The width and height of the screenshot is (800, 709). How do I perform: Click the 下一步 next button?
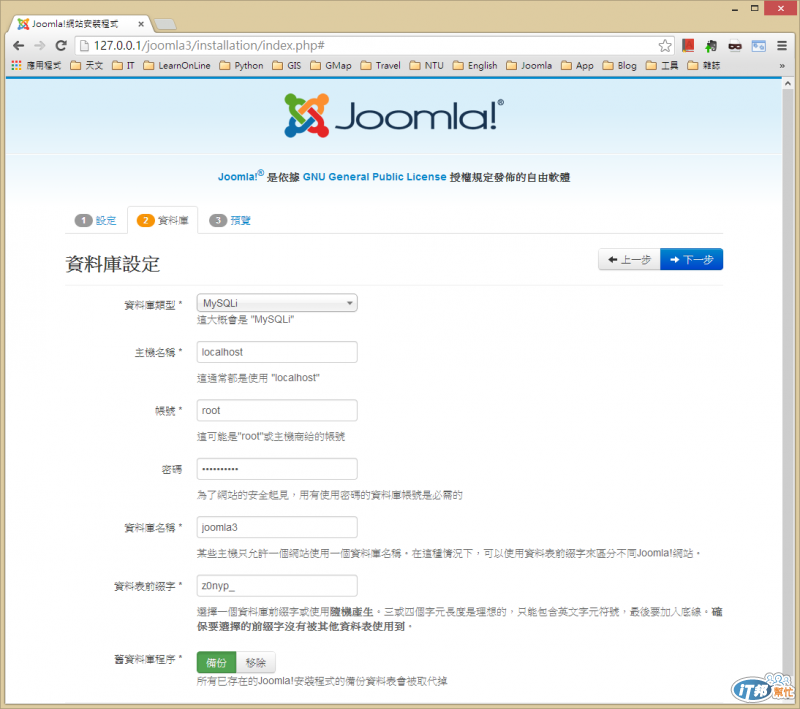click(691, 259)
